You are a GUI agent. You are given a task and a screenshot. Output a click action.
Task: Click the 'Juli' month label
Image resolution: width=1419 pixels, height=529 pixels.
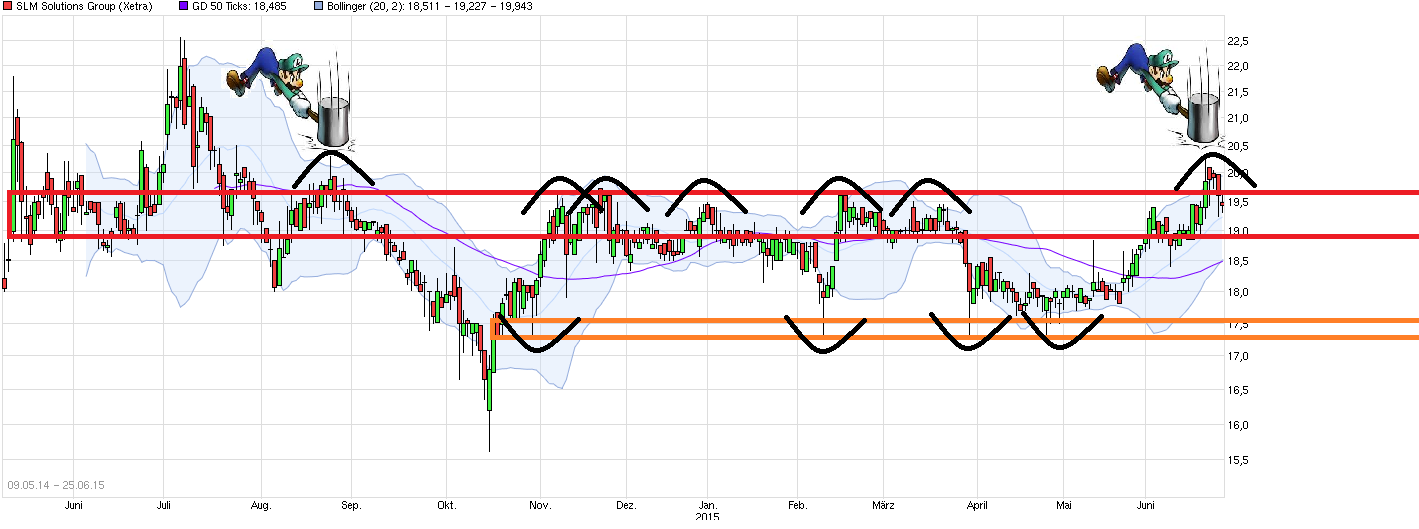pos(163,506)
